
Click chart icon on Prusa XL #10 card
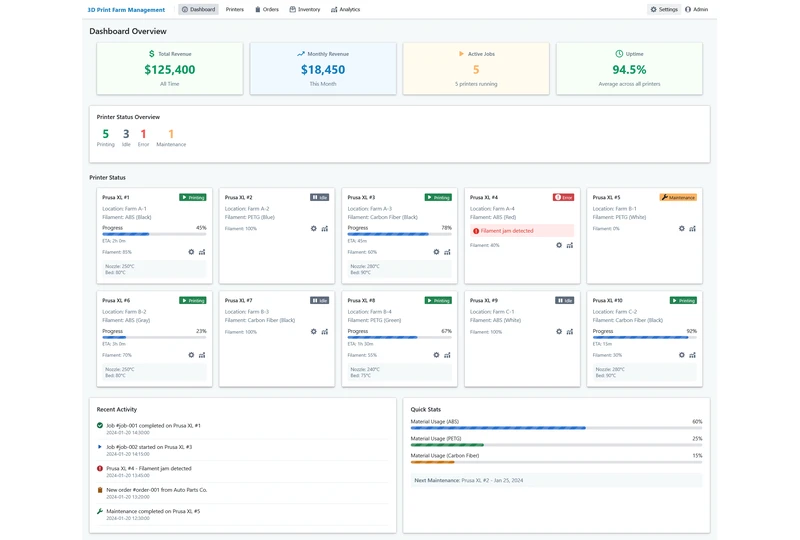tap(692, 355)
